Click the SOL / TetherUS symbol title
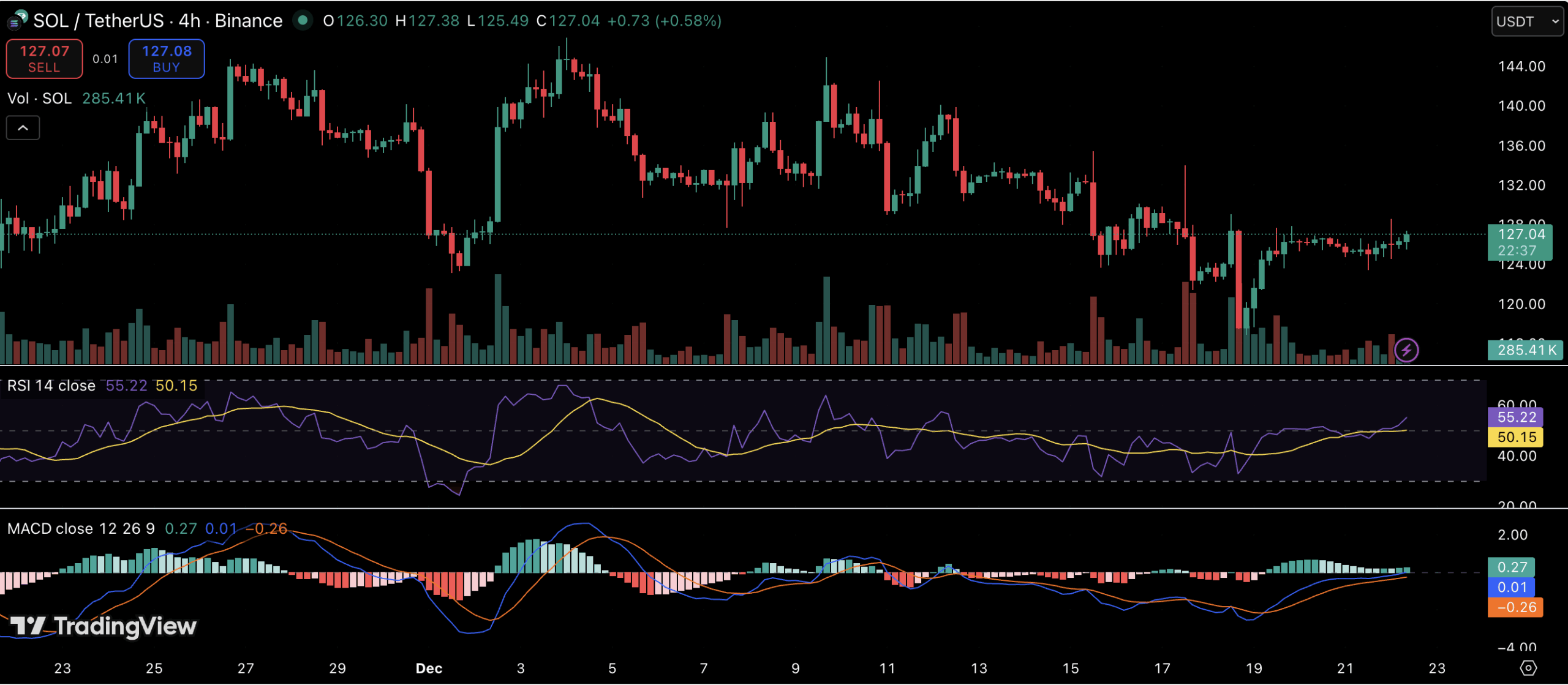This screenshot has width=1568, height=685. (x=98, y=21)
